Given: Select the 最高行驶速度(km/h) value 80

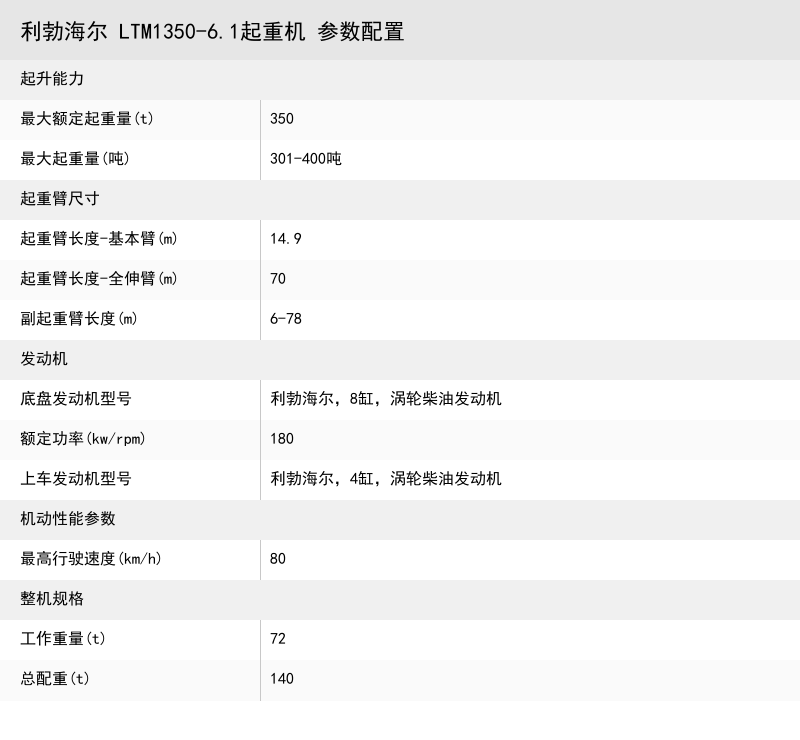Looking at the screenshot, I should (x=277, y=559).
